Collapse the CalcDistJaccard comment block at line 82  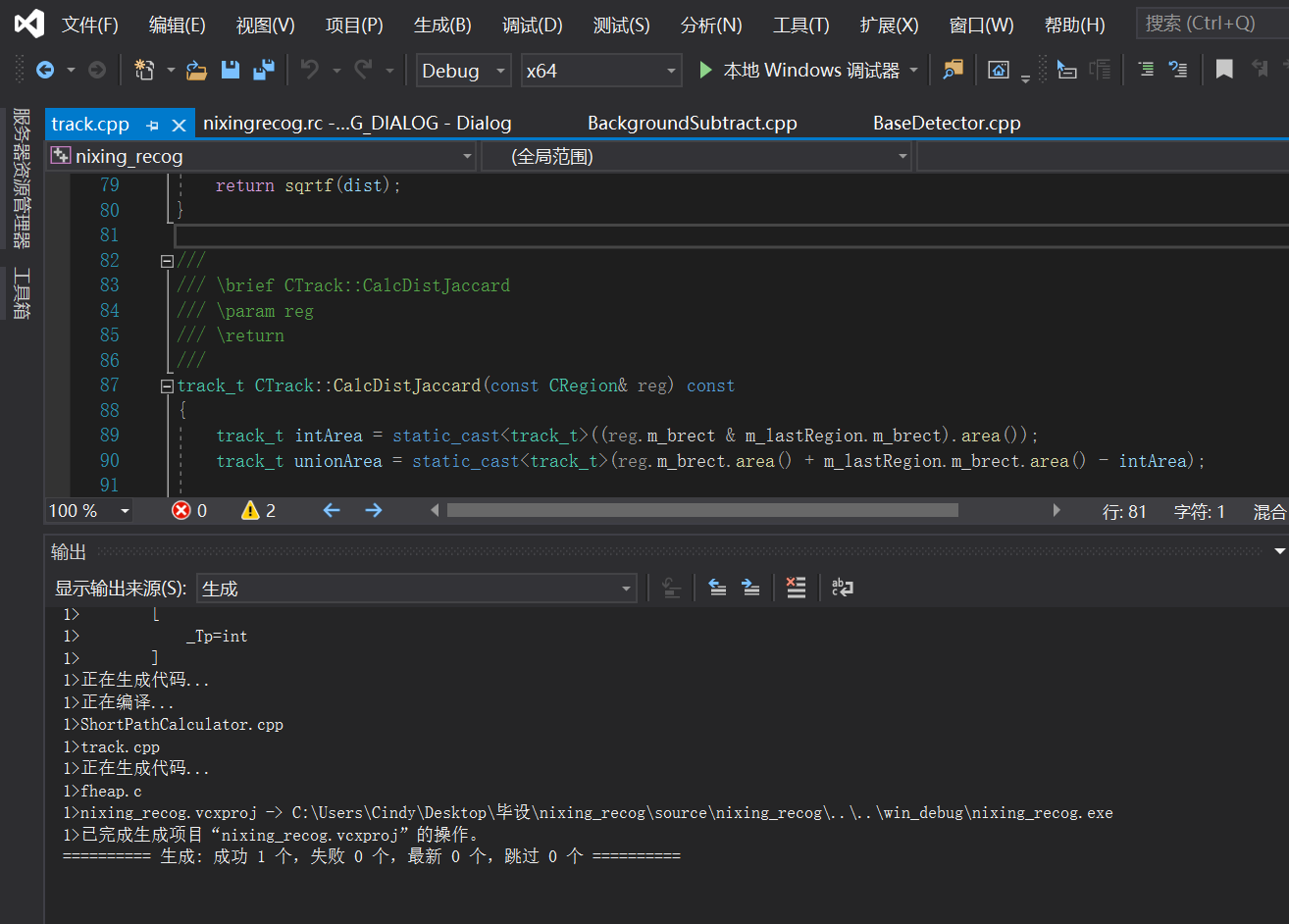coord(167,260)
